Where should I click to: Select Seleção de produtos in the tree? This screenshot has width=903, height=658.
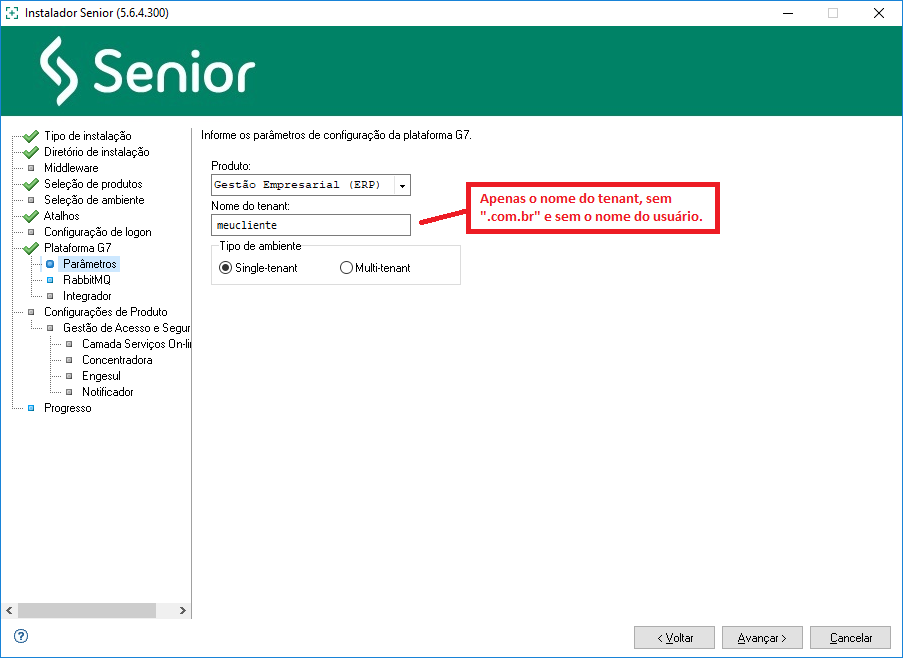coord(93,184)
